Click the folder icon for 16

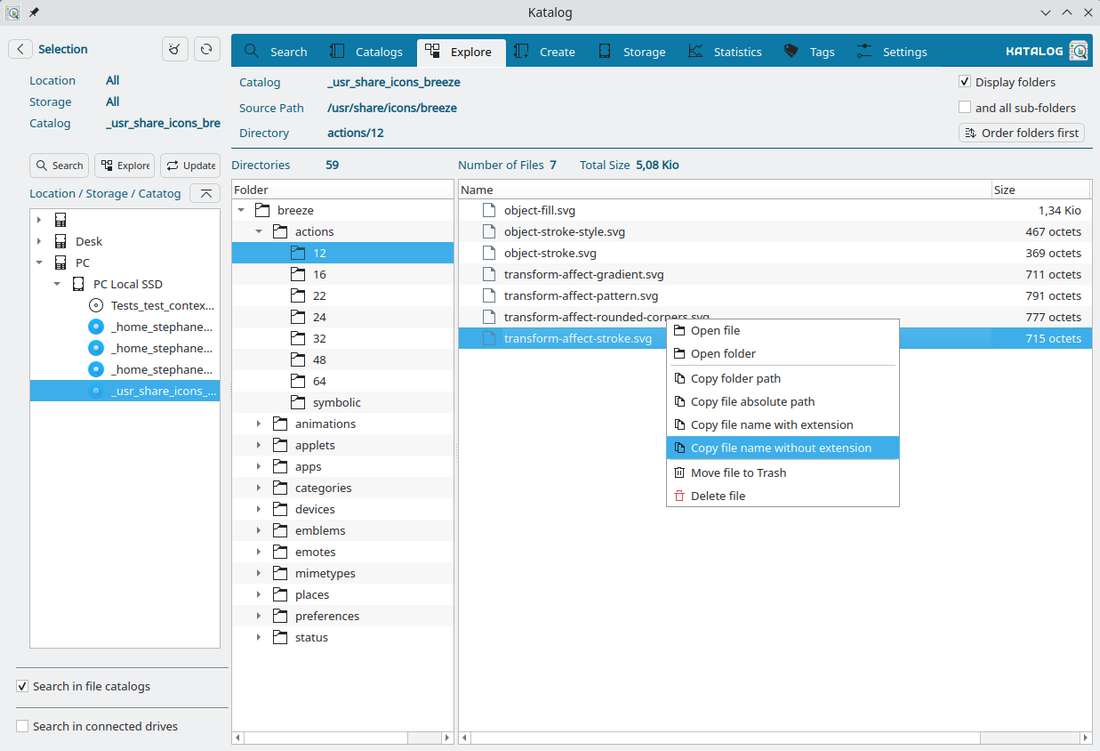click(298, 274)
